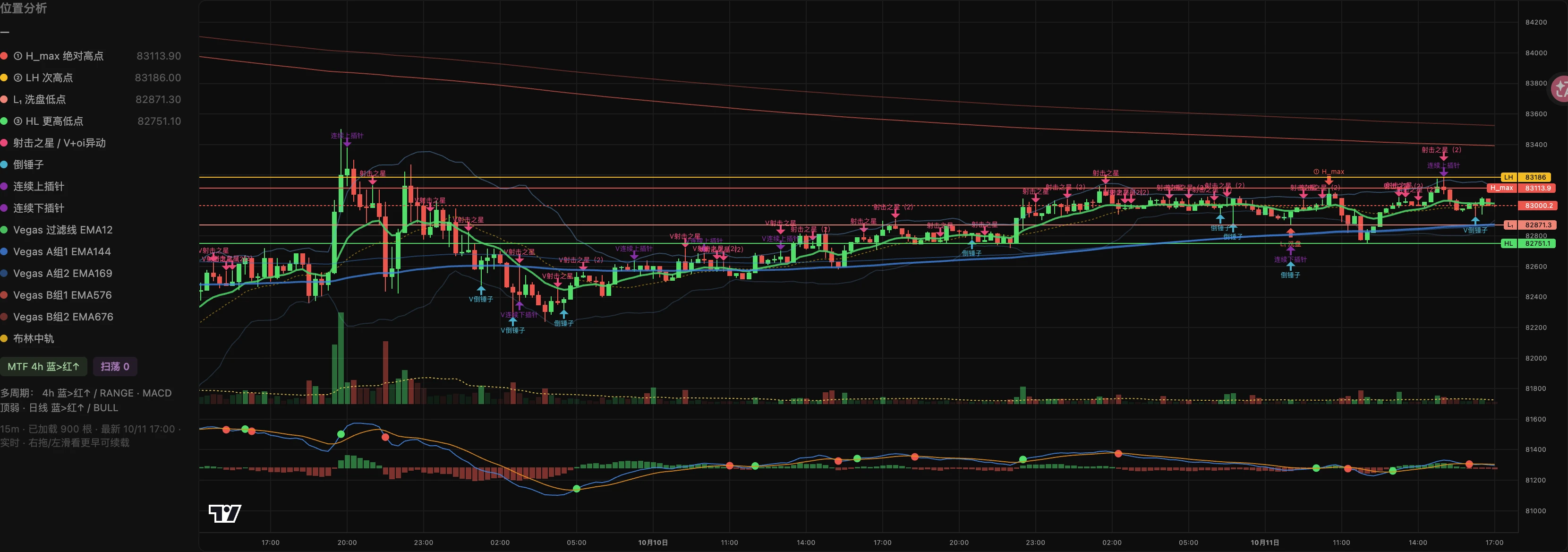The image size is (1568, 552).
Task: Click the lowest green MACD crossover dot
Action: [577, 489]
